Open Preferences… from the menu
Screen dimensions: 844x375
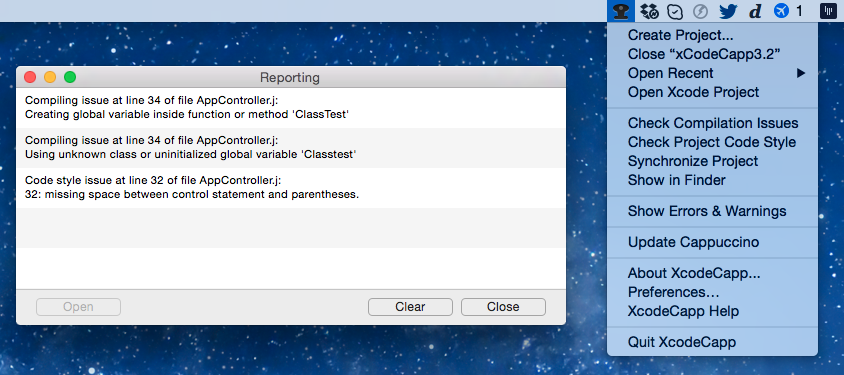point(712,293)
